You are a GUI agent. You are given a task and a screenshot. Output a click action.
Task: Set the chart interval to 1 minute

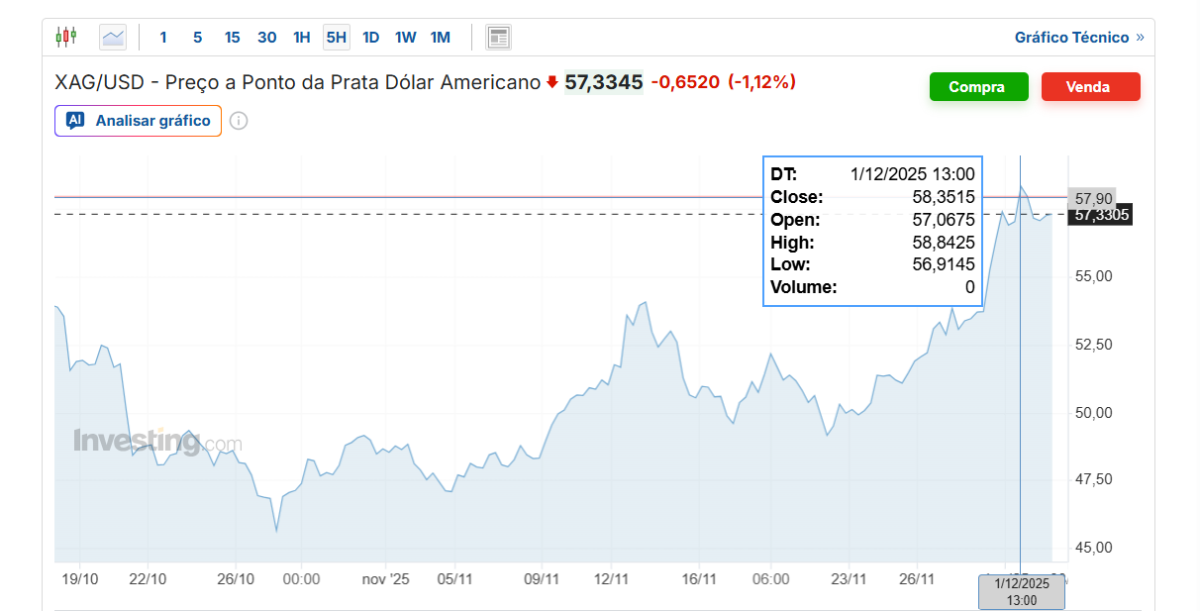(164, 38)
